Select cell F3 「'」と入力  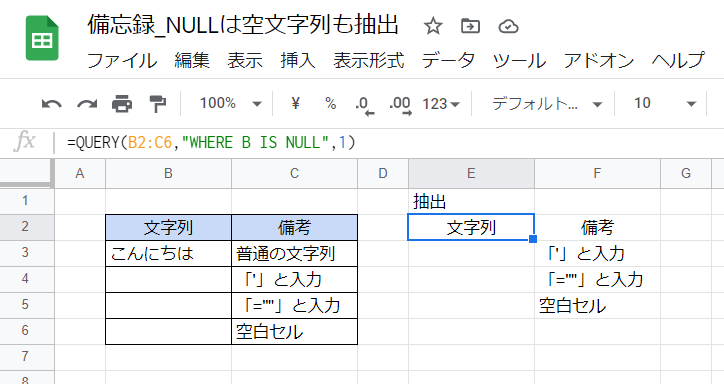pos(597,253)
